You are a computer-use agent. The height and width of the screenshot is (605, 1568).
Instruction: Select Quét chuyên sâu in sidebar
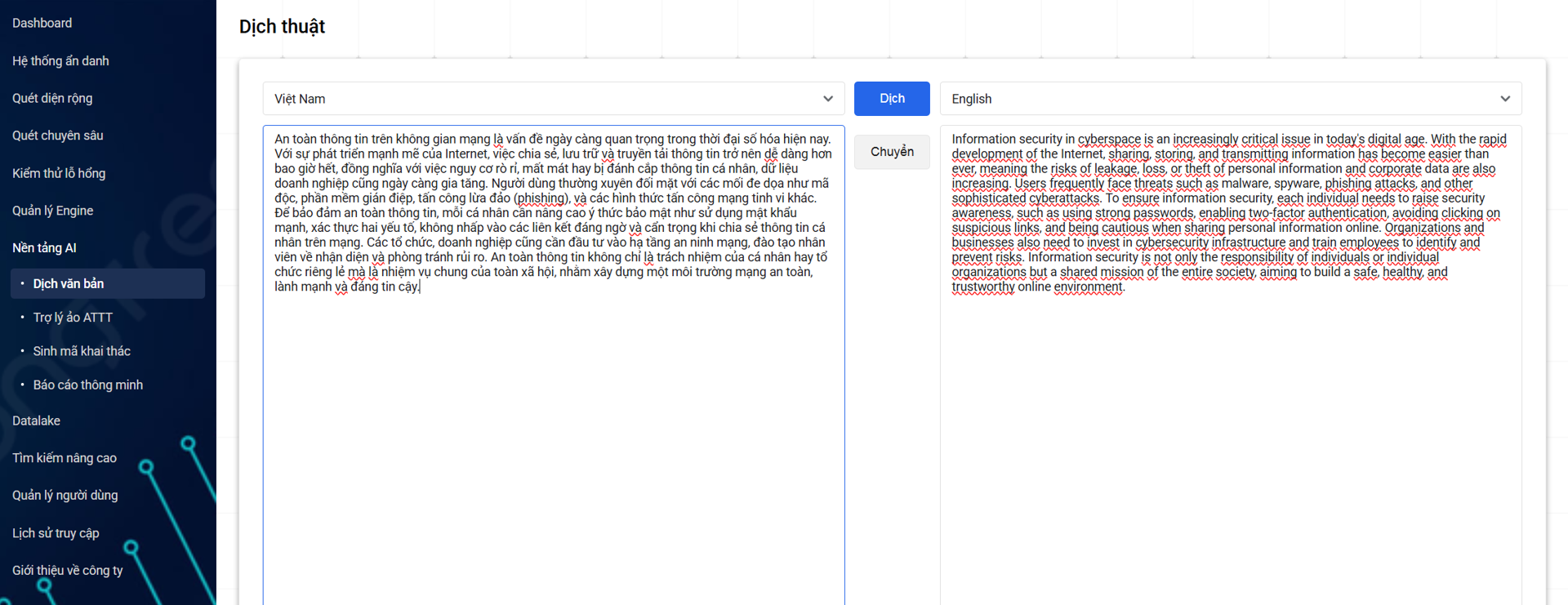[58, 136]
